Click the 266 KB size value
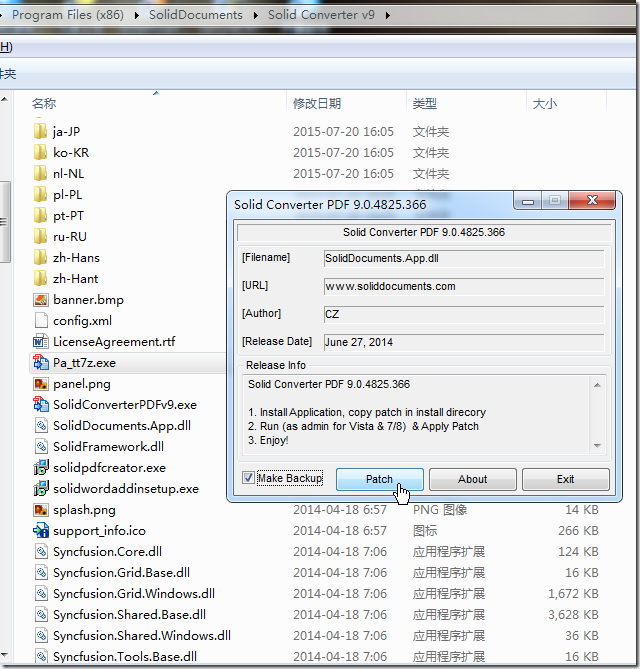The image size is (640, 669). [x=578, y=530]
